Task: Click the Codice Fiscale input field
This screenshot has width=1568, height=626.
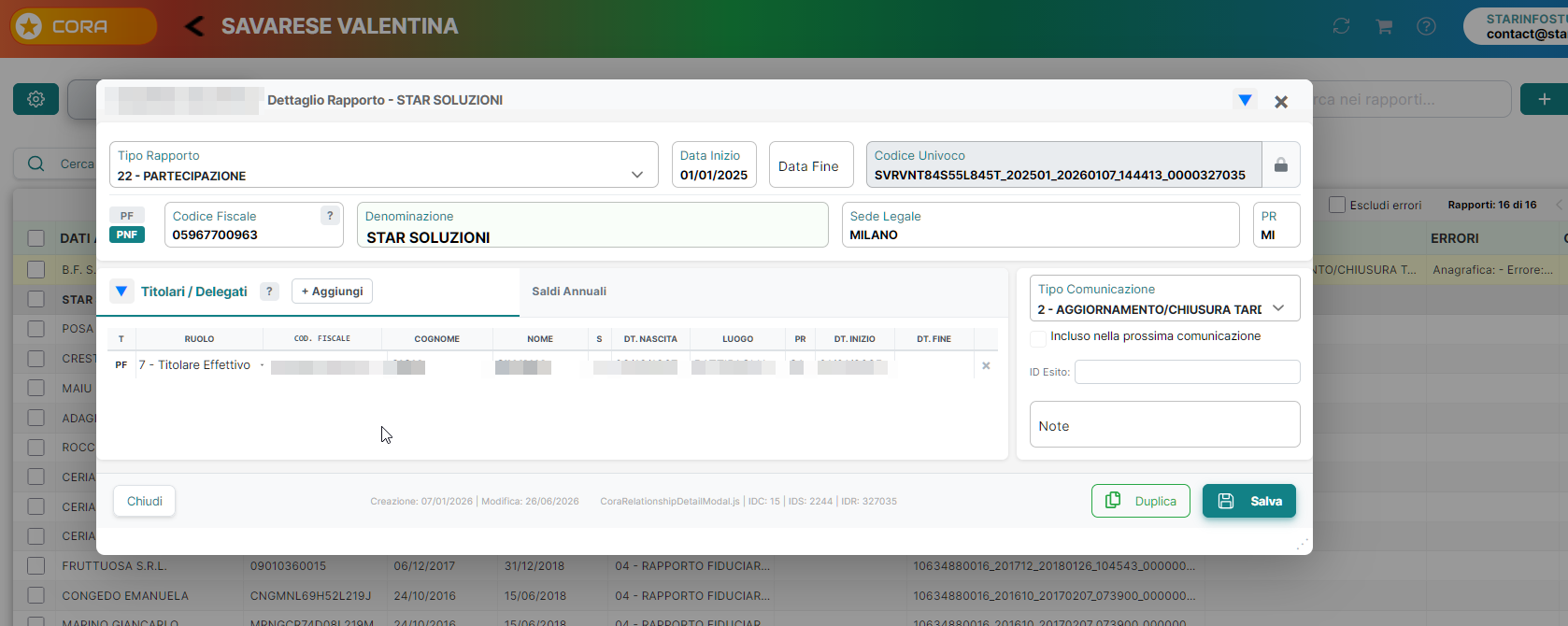Action: pos(254,225)
